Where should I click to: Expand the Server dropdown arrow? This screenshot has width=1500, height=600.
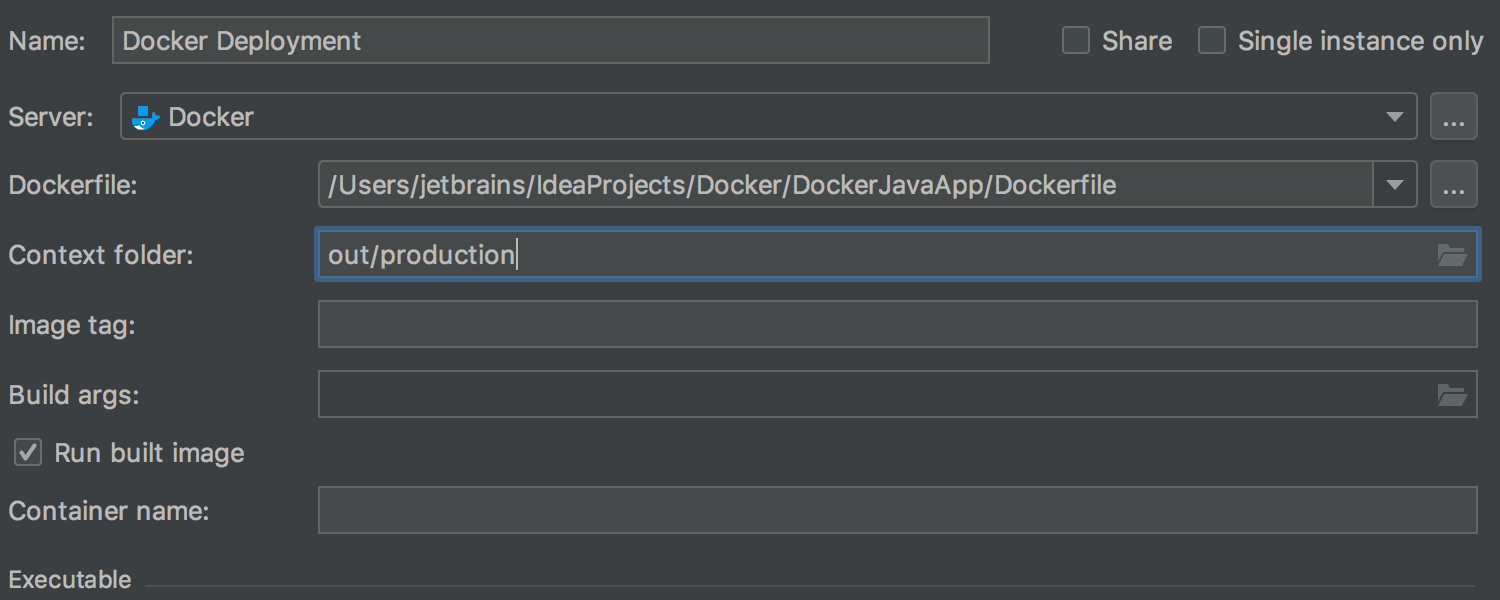(1395, 117)
